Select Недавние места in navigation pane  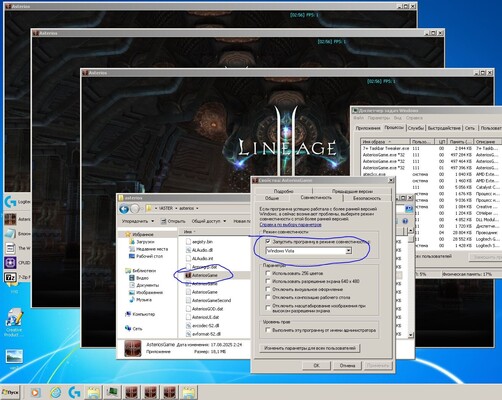pyautogui.click(x=152, y=249)
